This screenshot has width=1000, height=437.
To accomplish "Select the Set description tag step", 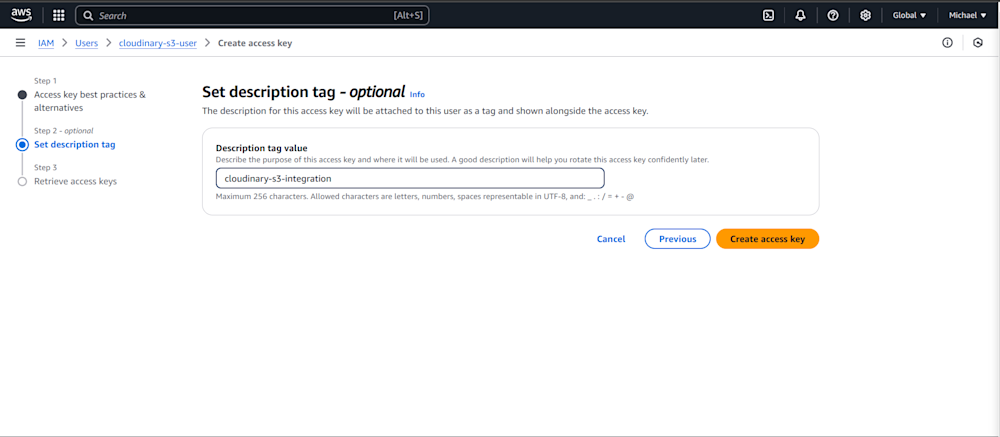I will 75,144.
